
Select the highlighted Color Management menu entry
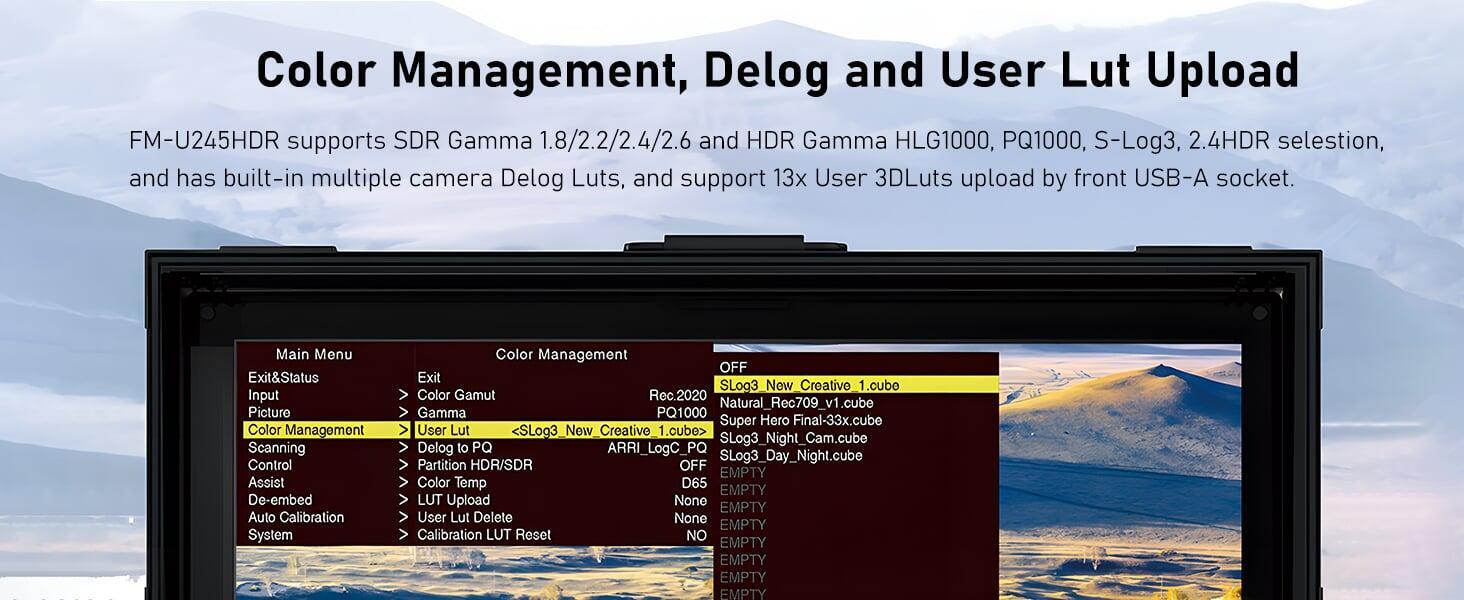(306, 430)
